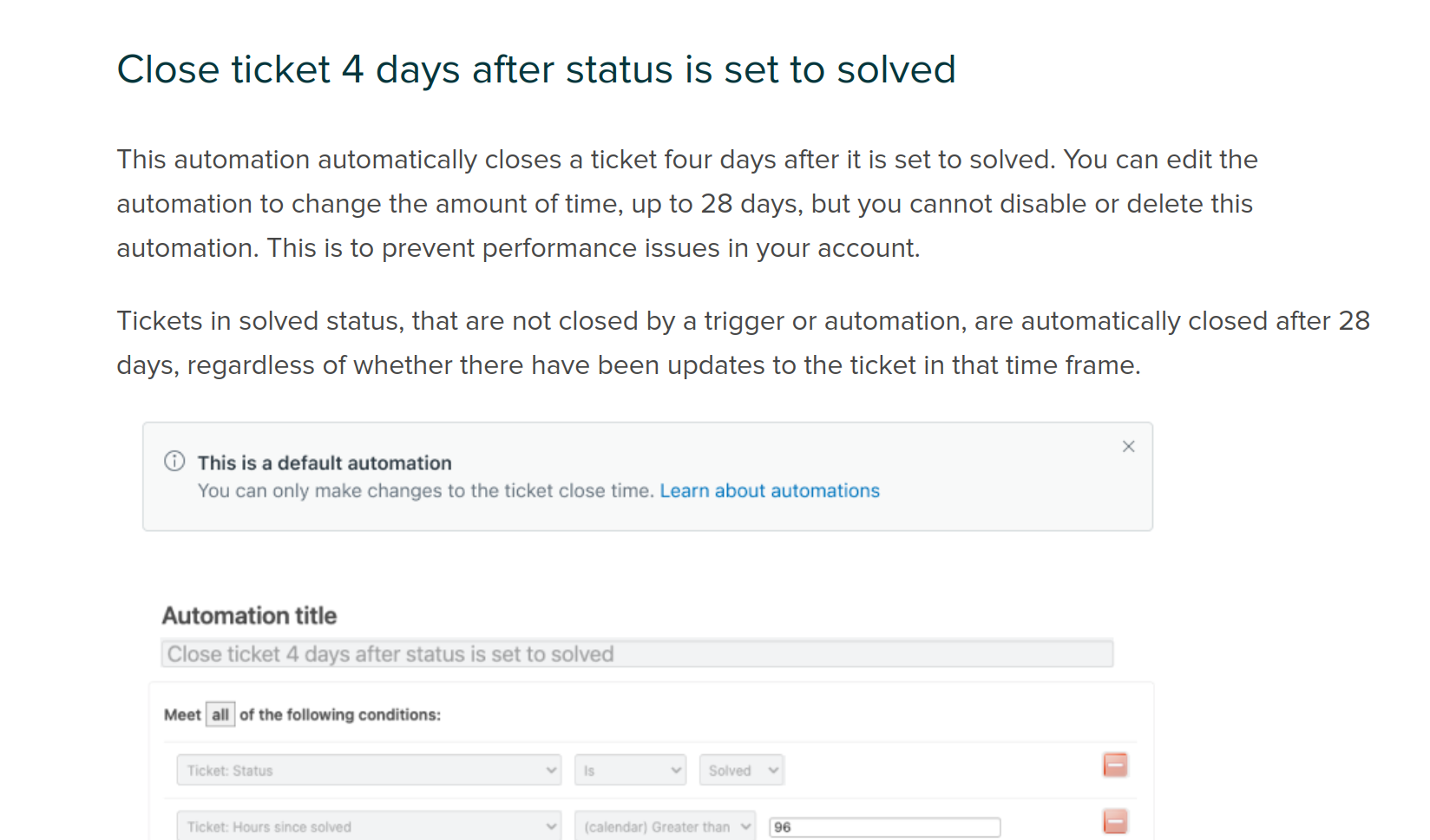
Task: Click the 'You can only make changes' banner text
Action: [x=425, y=490]
